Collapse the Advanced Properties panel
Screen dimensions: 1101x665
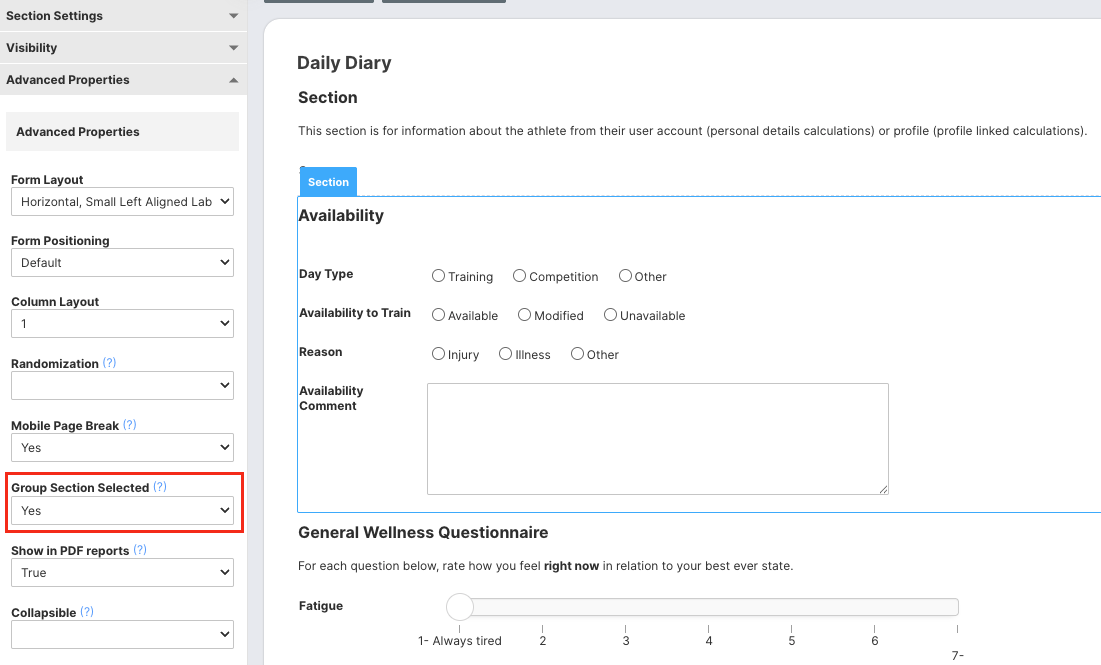[123, 79]
